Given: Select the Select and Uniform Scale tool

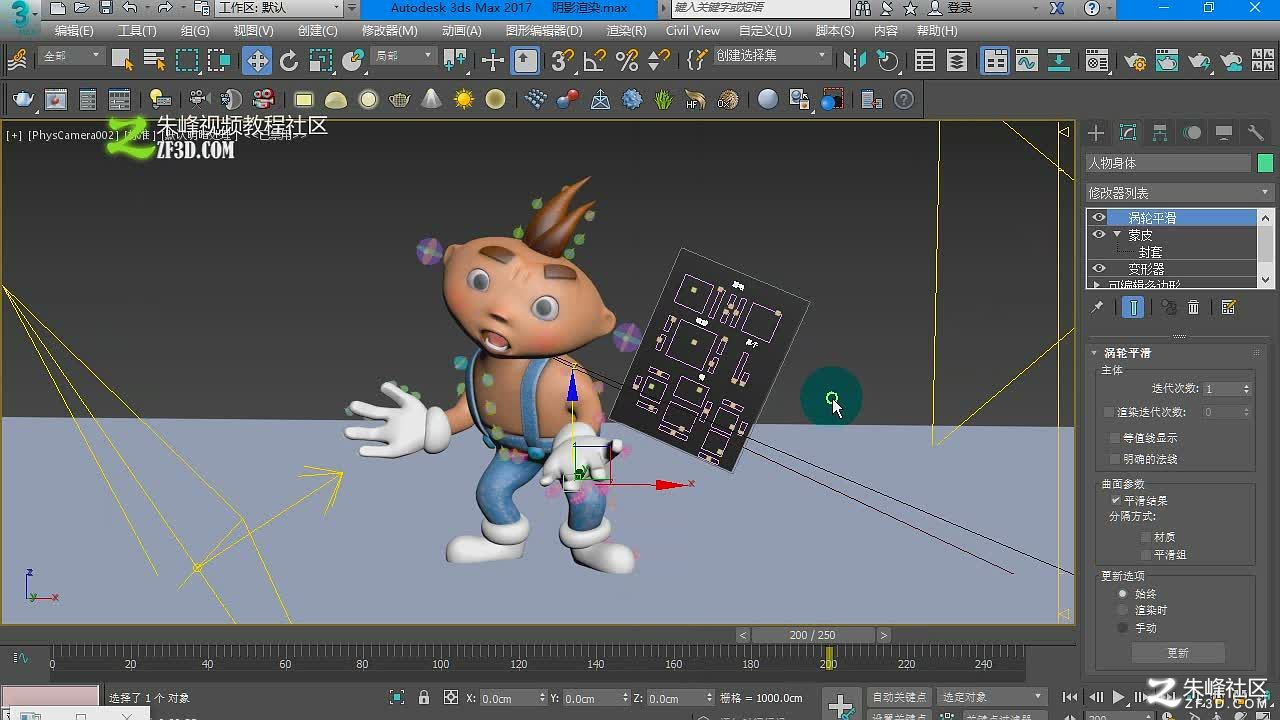Looking at the screenshot, I should pyautogui.click(x=320, y=61).
